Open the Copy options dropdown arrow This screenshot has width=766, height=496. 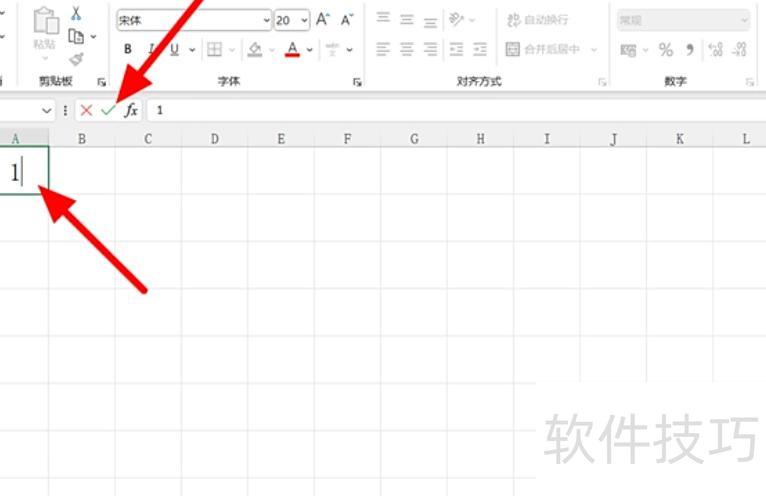coord(93,37)
